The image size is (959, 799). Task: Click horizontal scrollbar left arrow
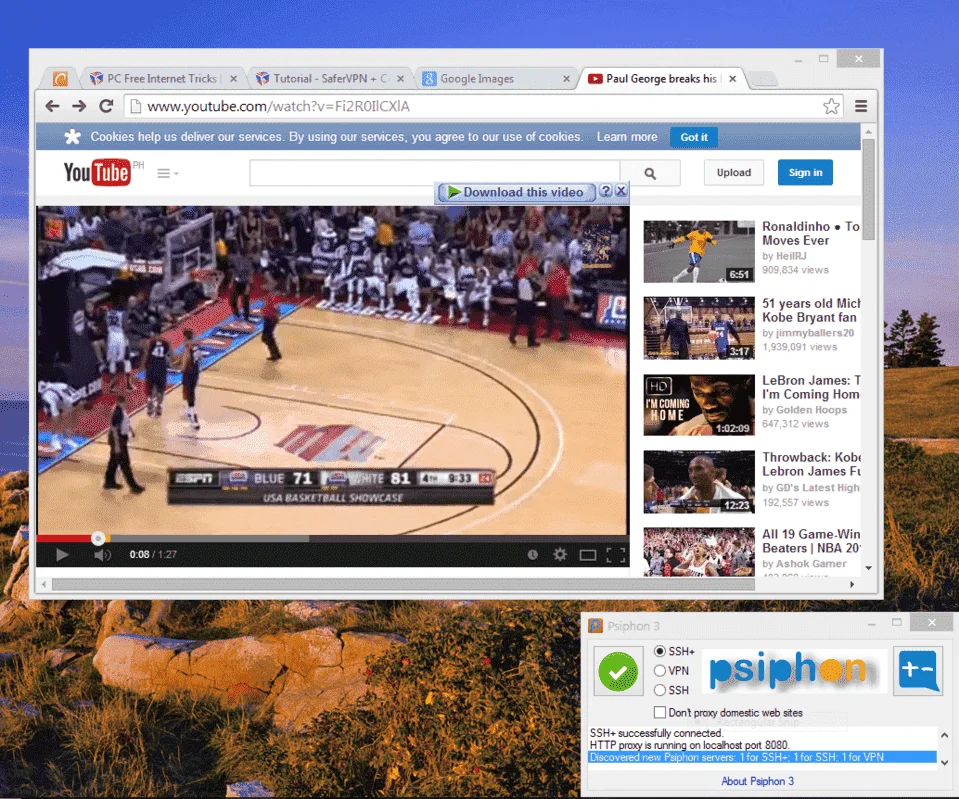(x=43, y=584)
